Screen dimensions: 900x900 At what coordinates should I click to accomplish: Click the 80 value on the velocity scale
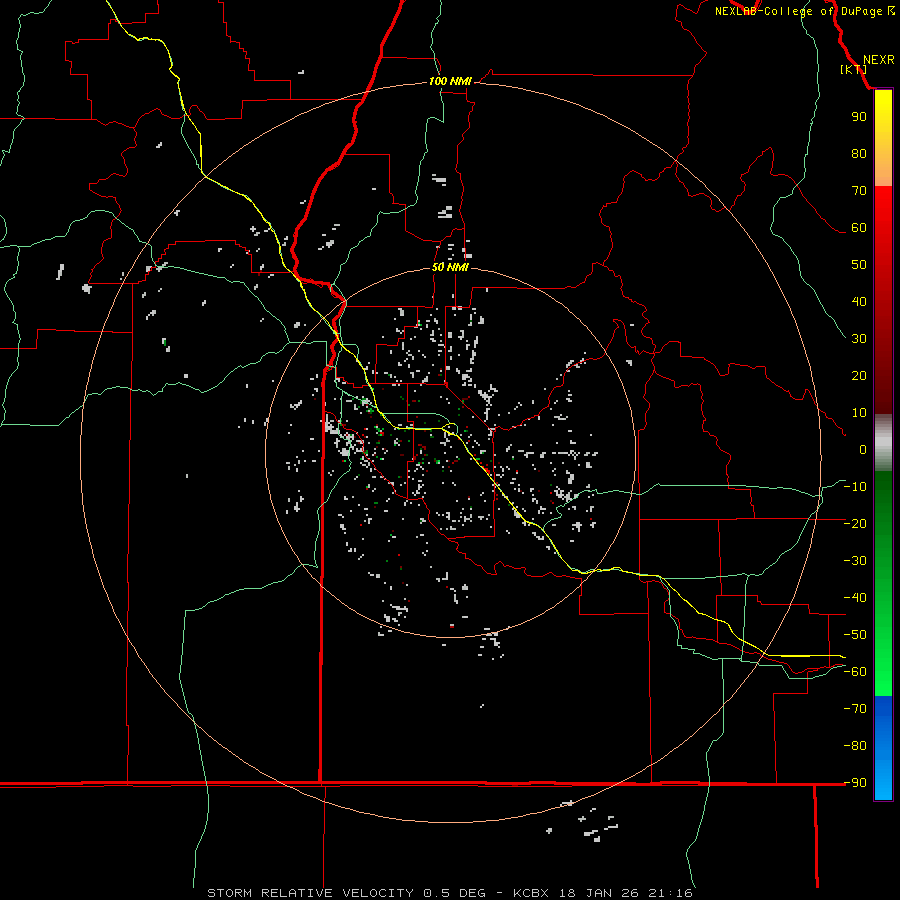859,154
